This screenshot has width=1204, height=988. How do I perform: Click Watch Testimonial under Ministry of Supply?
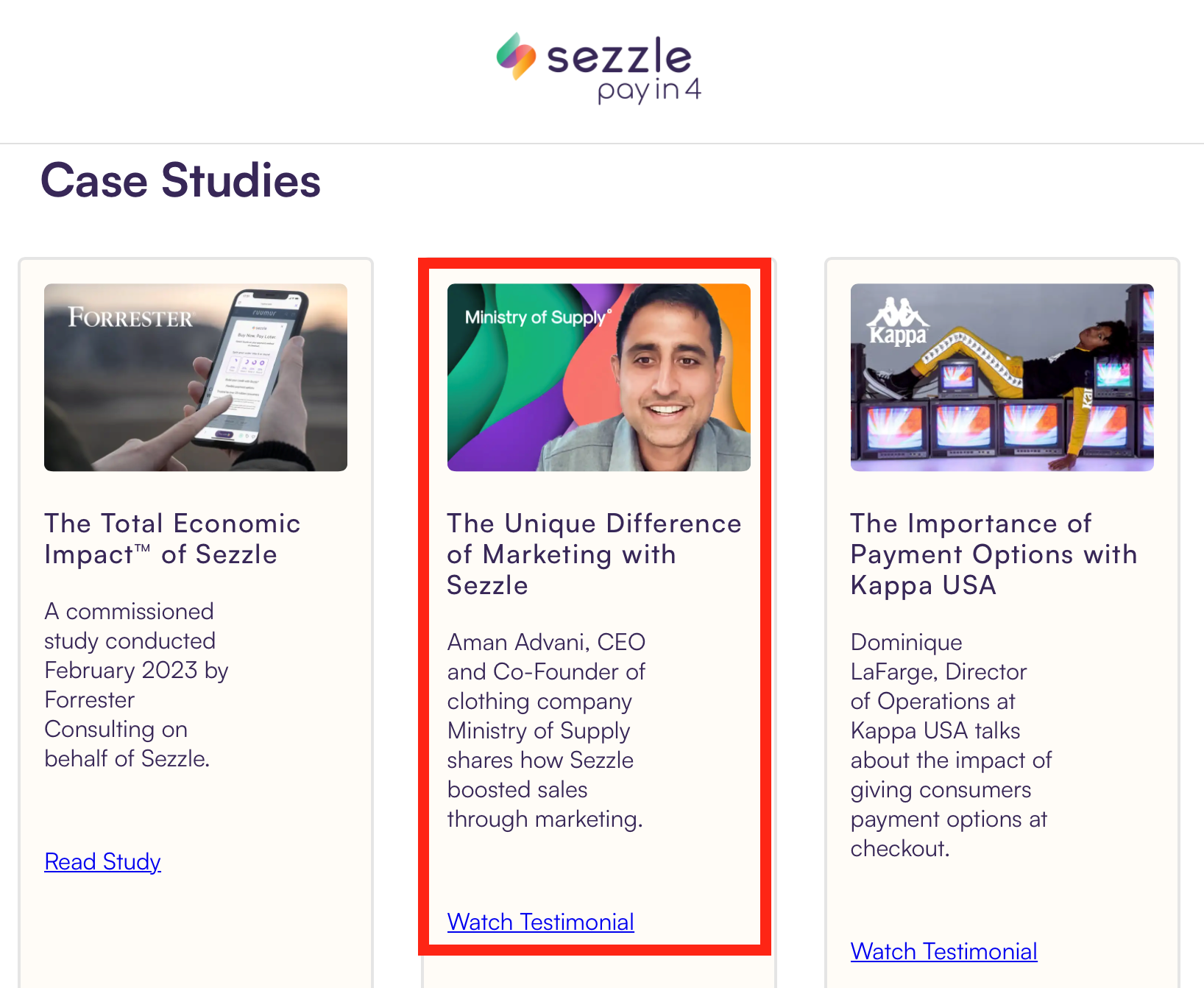pos(540,922)
